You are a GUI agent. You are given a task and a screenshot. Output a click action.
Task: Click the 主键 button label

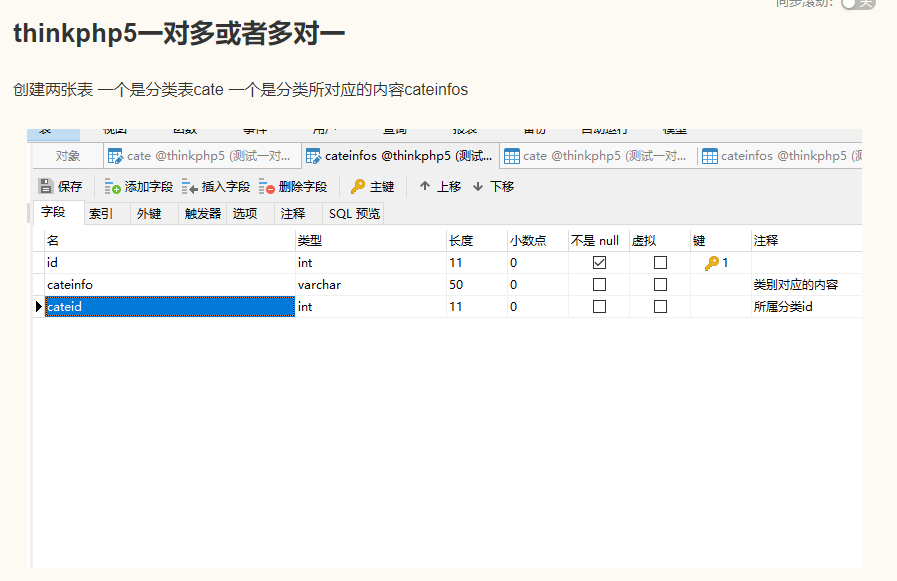click(x=382, y=187)
